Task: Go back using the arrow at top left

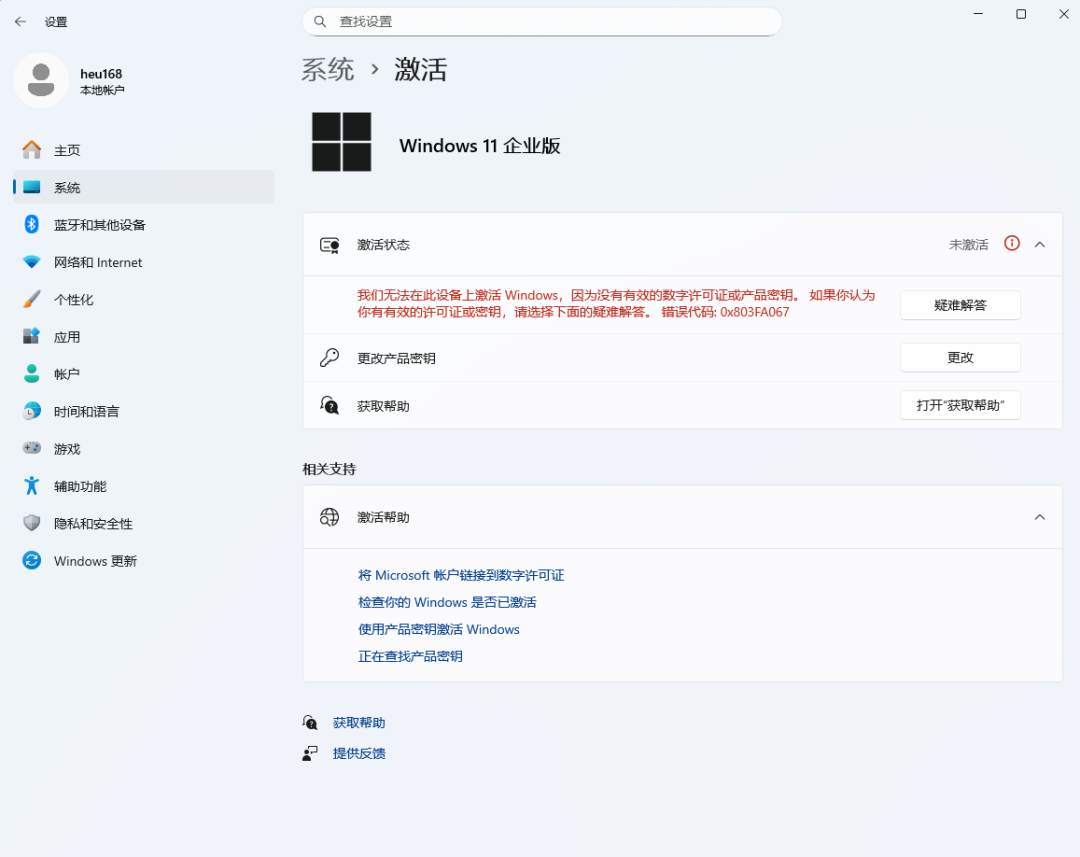Action: point(20,21)
